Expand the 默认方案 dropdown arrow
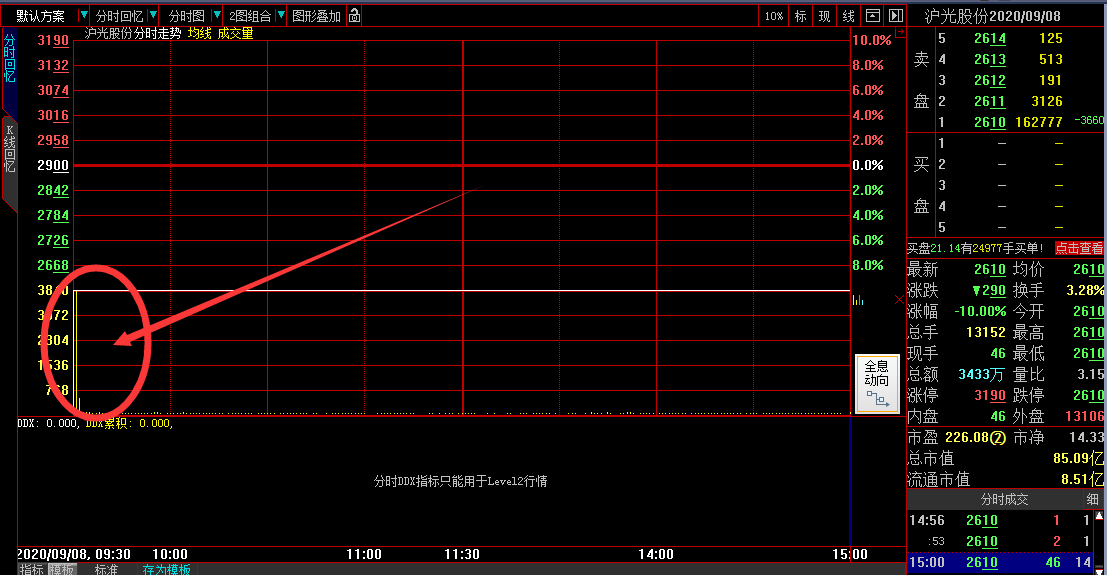 pos(82,16)
